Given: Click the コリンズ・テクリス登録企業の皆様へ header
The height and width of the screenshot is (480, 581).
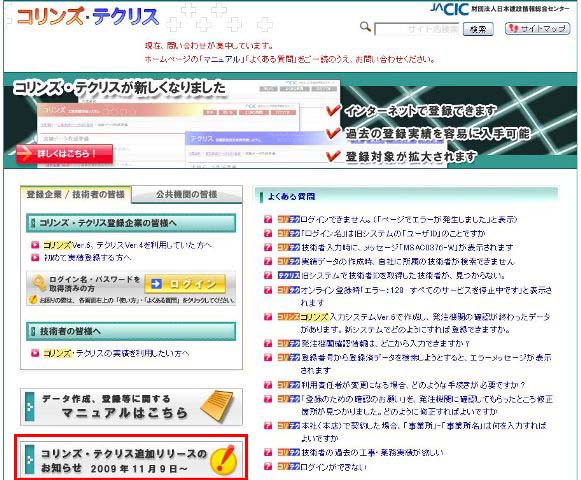Looking at the screenshot, I should [131, 223].
